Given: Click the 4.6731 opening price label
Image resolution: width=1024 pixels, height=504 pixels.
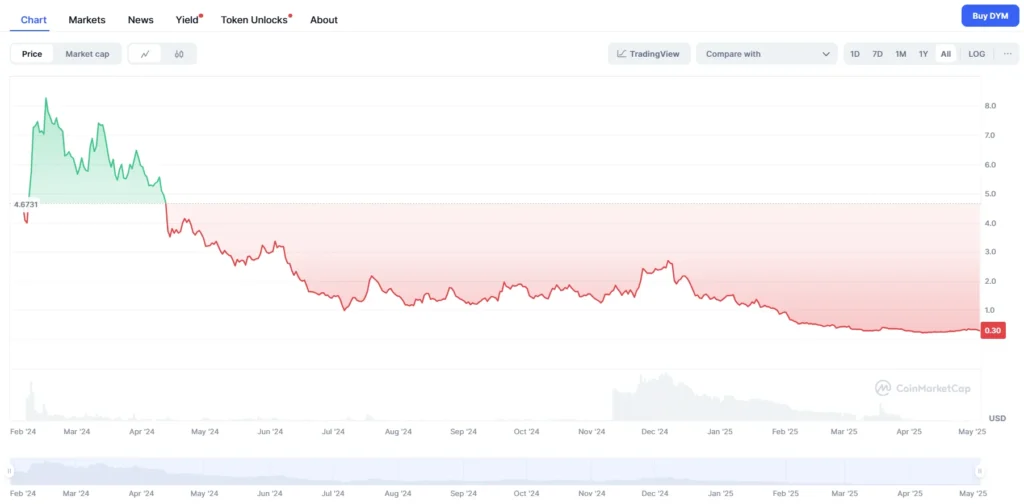Looking at the screenshot, I should (x=25, y=204).
